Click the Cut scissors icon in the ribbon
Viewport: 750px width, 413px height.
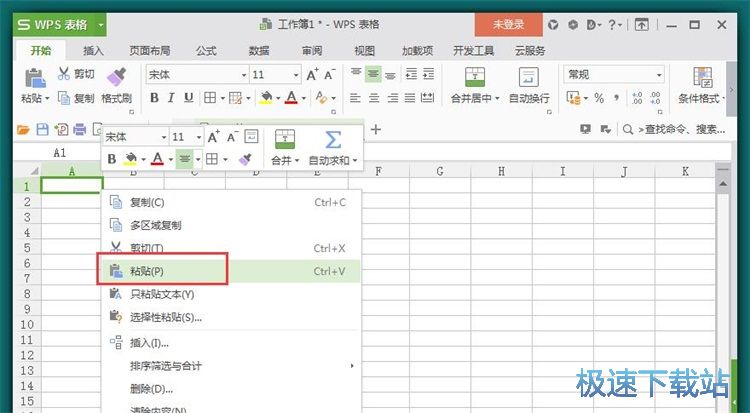(x=64, y=73)
